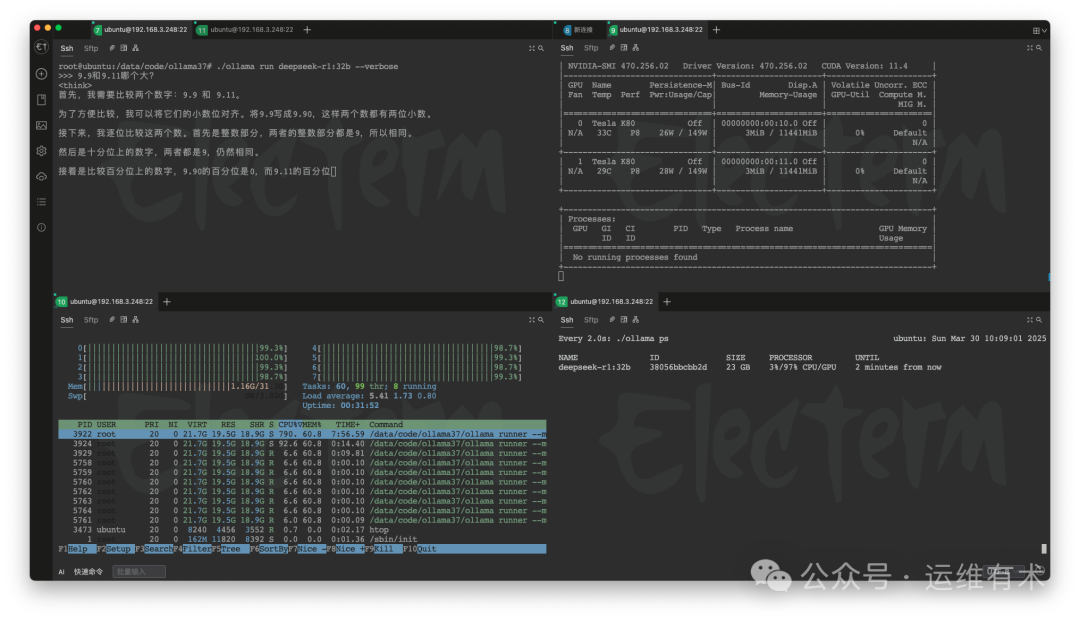Switch to tab 7 ubuntu@192.168.3.248:22
This screenshot has height=620, width=1080.
pyautogui.click(x=141, y=30)
